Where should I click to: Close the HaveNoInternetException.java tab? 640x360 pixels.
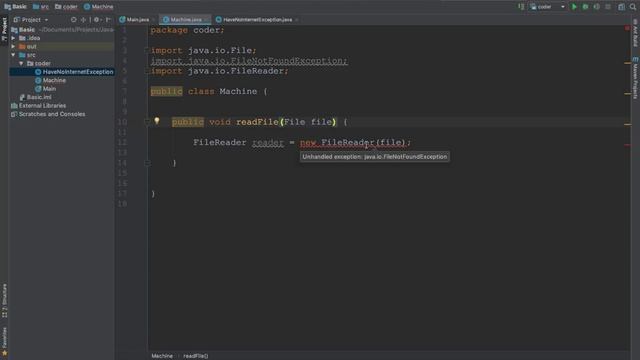coord(296,20)
